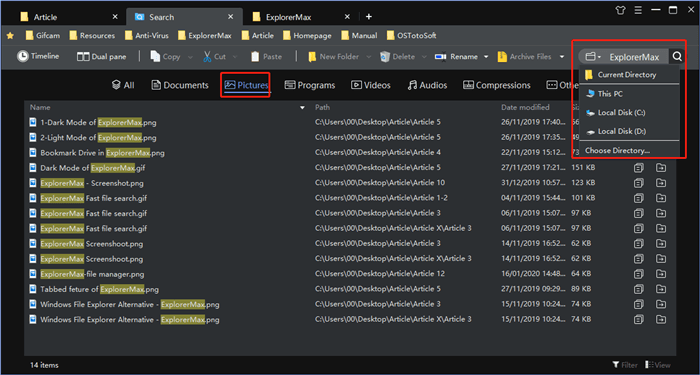Choose Local Disk (C:) search scope
Screen dimensions: 700x375
(x=629, y=113)
